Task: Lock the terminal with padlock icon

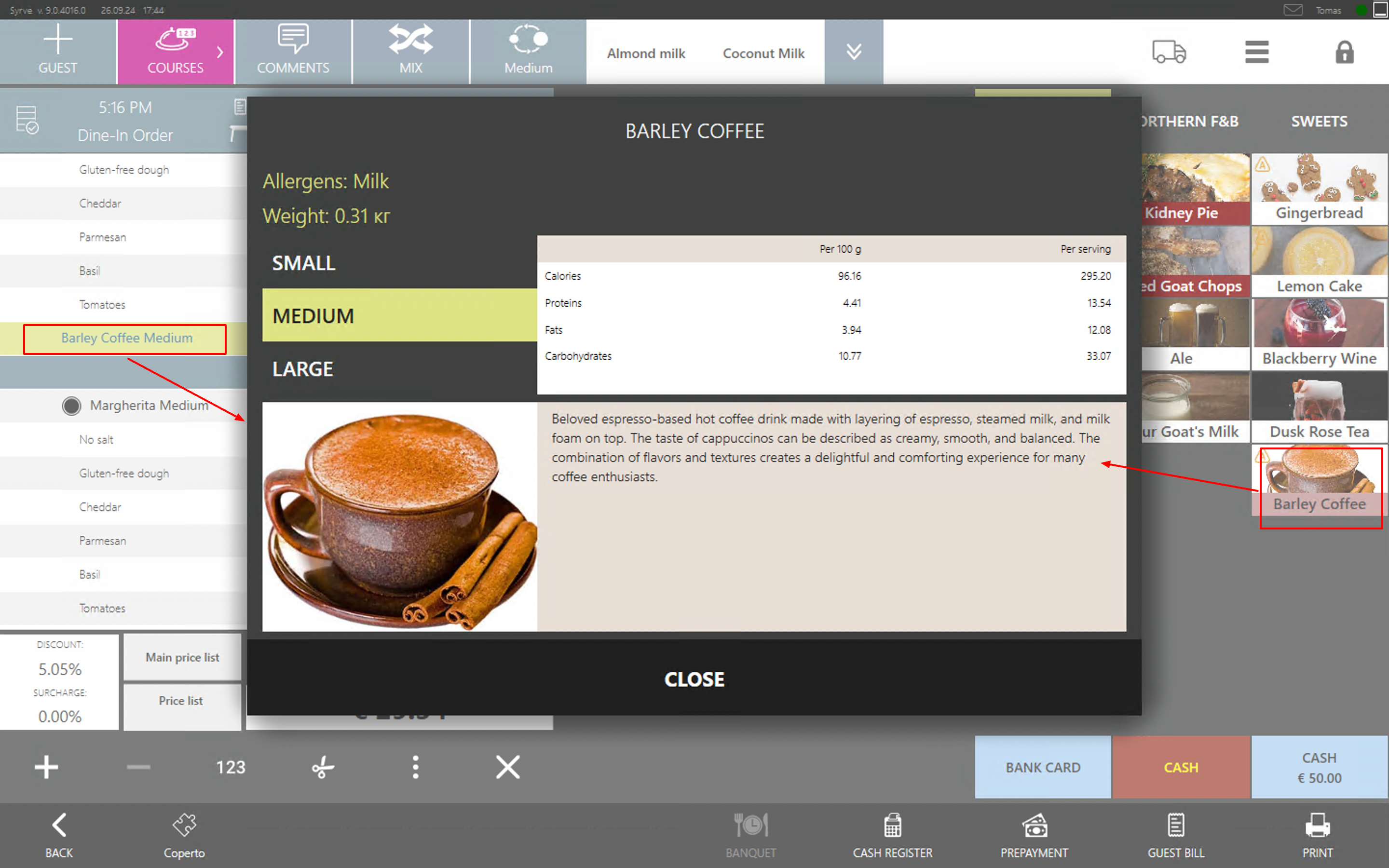Action: (x=1344, y=52)
